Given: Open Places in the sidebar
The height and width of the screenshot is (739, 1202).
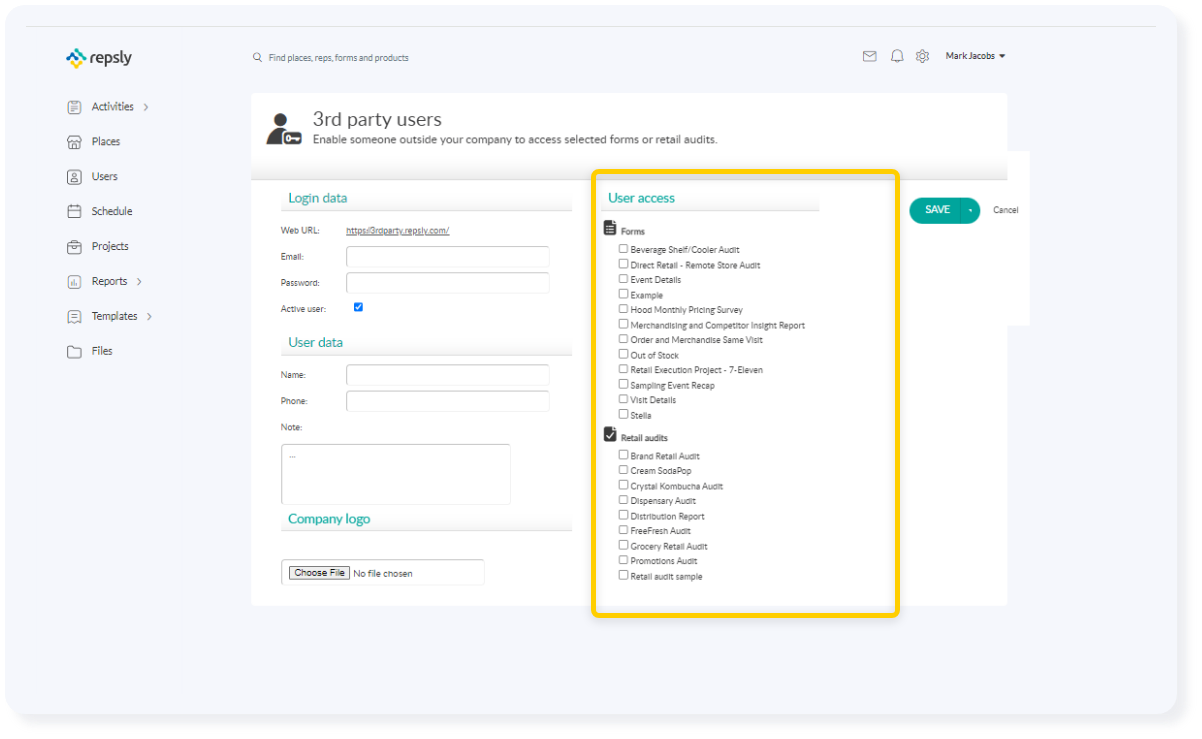Looking at the screenshot, I should 105,142.
